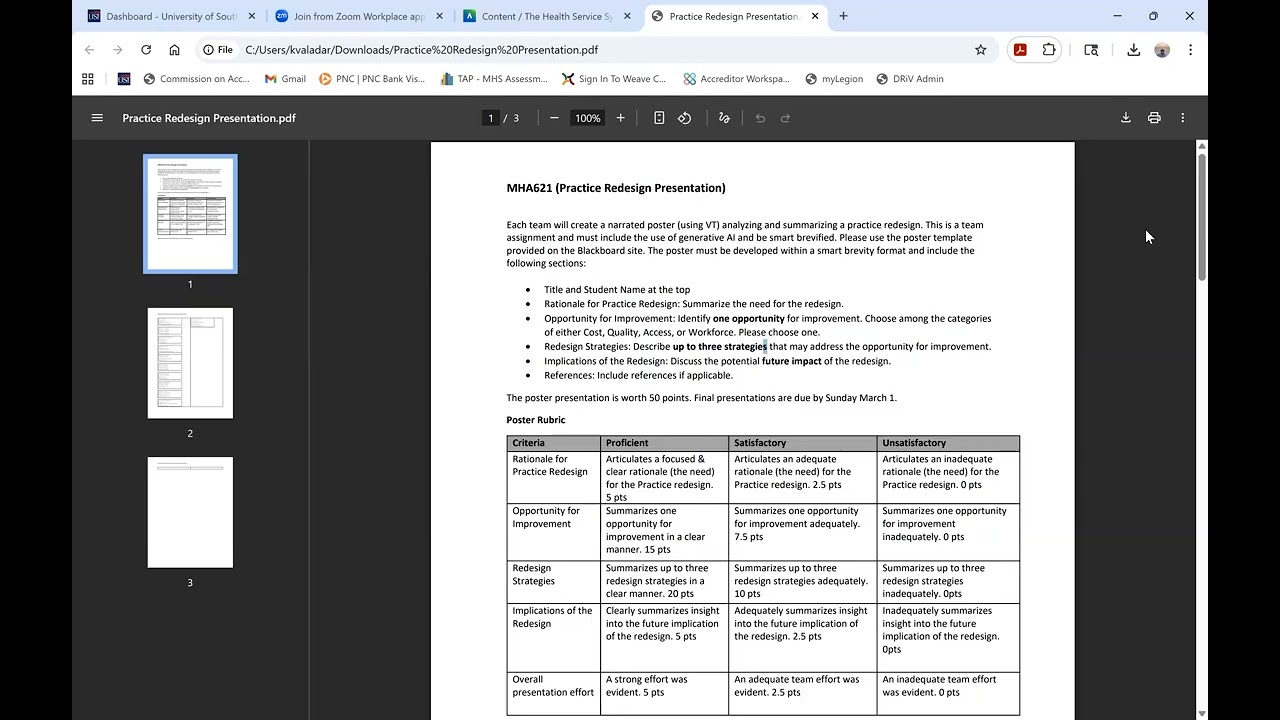Image resolution: width=1280 pixels, height=720 pixels.
Task: Zoom out the PDF with minus icon
Action: pos(554,118)
